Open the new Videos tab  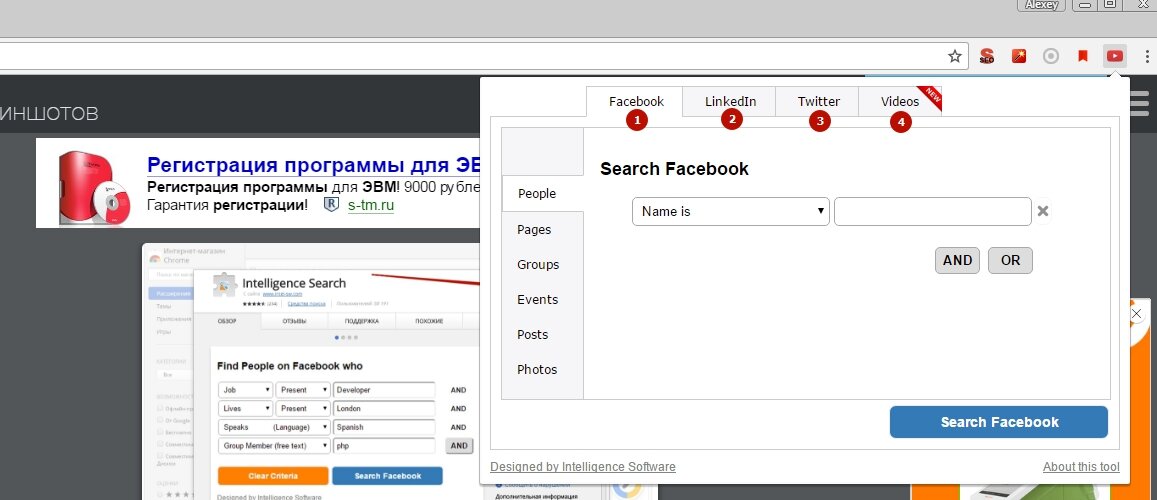900,102
